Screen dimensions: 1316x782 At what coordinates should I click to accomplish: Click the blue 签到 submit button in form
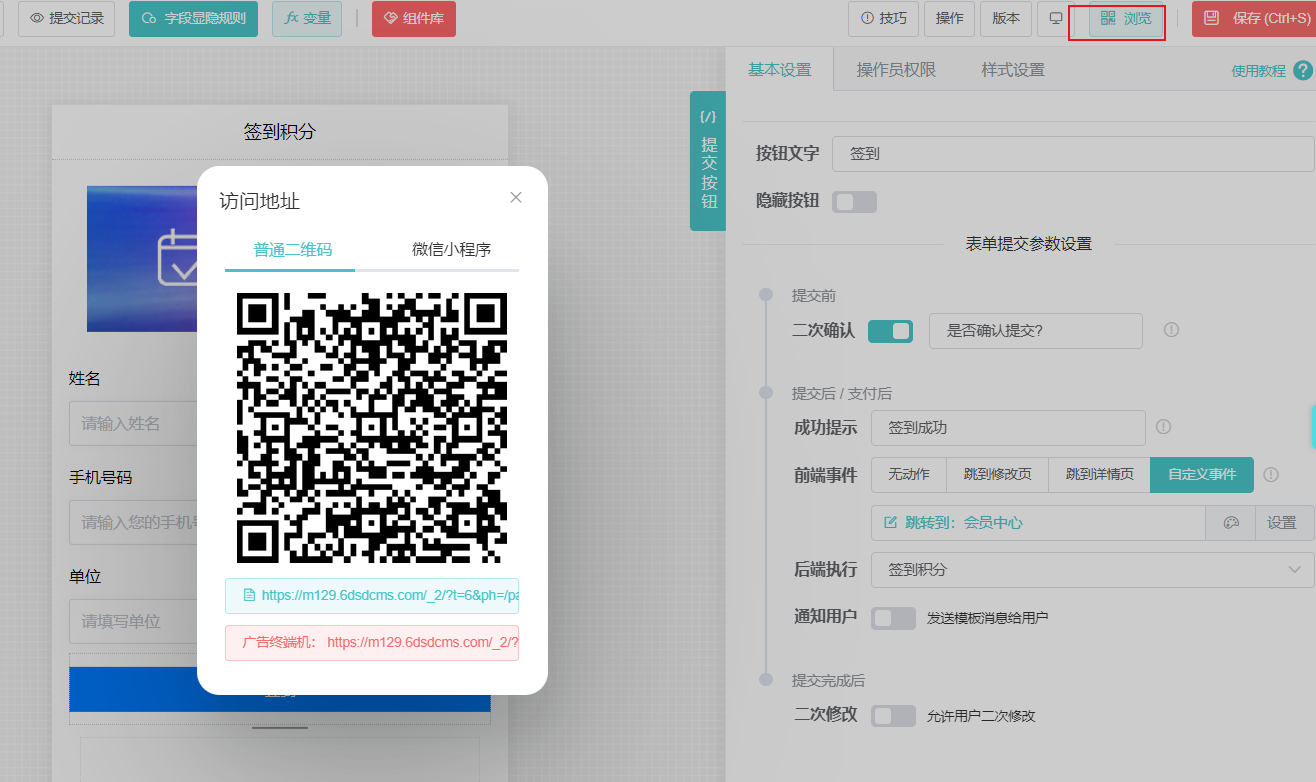pos(280,690)
